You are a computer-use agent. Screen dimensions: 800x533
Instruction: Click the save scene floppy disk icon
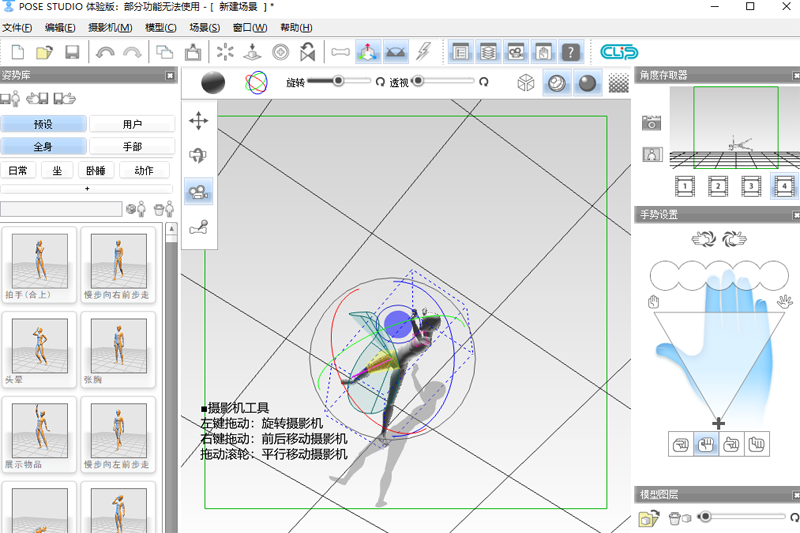click(x=72, y=52)
